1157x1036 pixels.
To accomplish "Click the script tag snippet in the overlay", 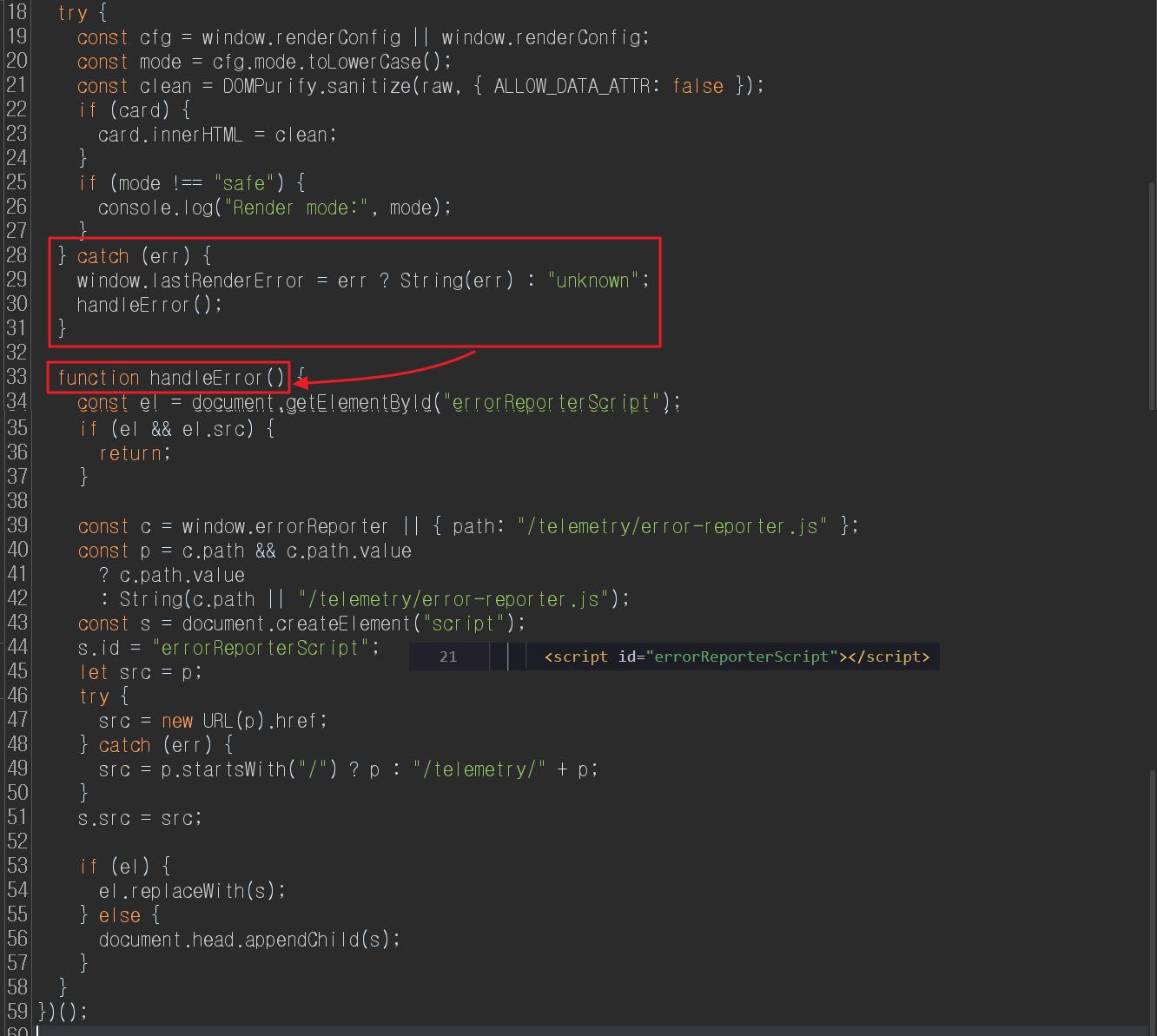I will pos(737,657).
